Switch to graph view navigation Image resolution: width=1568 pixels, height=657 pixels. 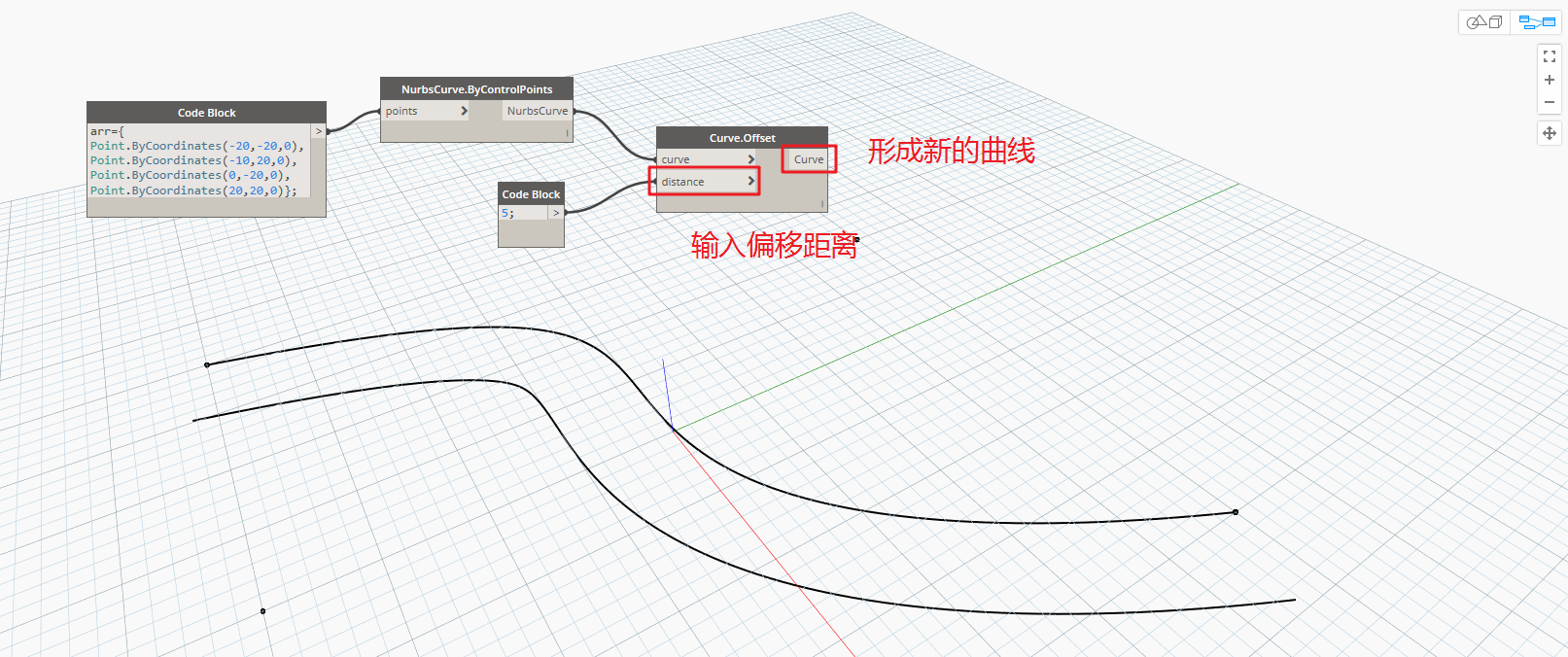click(1537, 21)
